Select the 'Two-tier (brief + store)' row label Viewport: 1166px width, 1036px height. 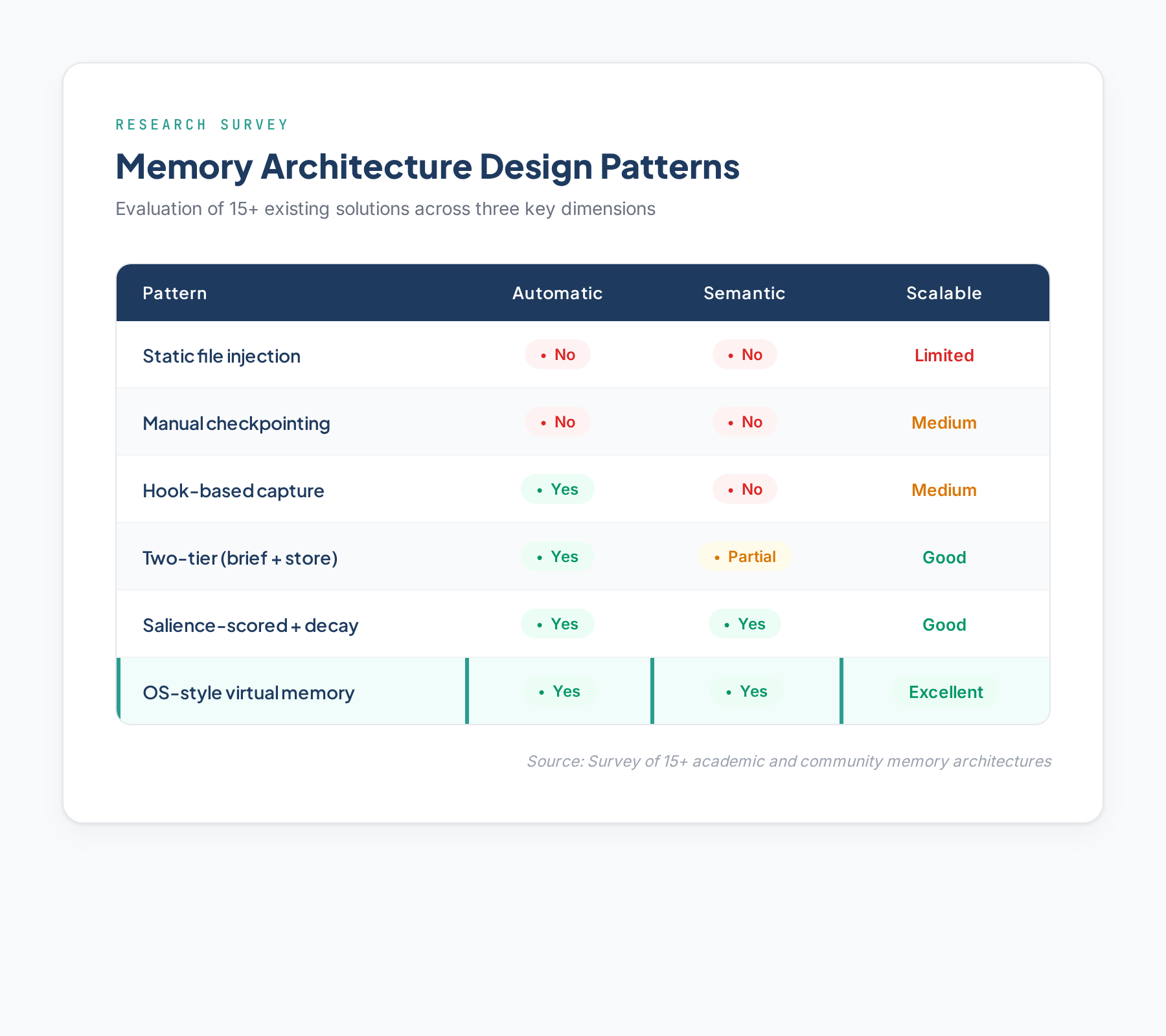(x=240, y=558)
